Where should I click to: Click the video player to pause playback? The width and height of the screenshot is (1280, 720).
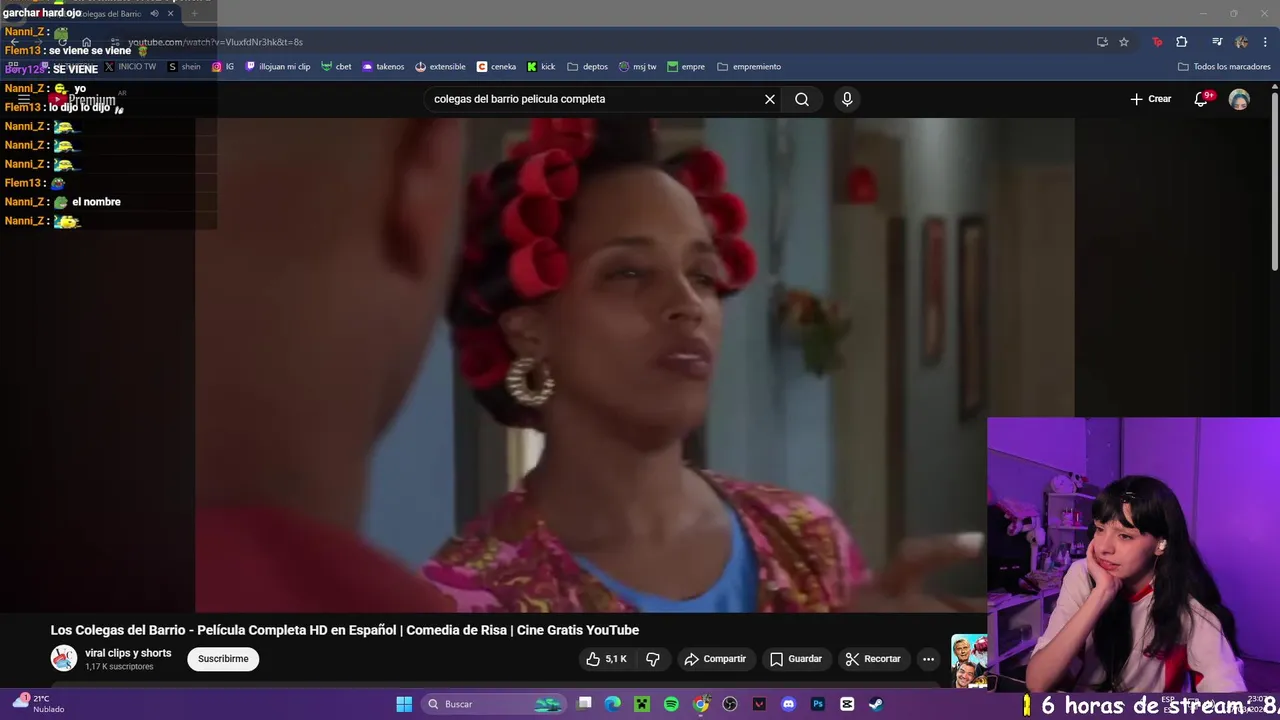pos(635,365)
